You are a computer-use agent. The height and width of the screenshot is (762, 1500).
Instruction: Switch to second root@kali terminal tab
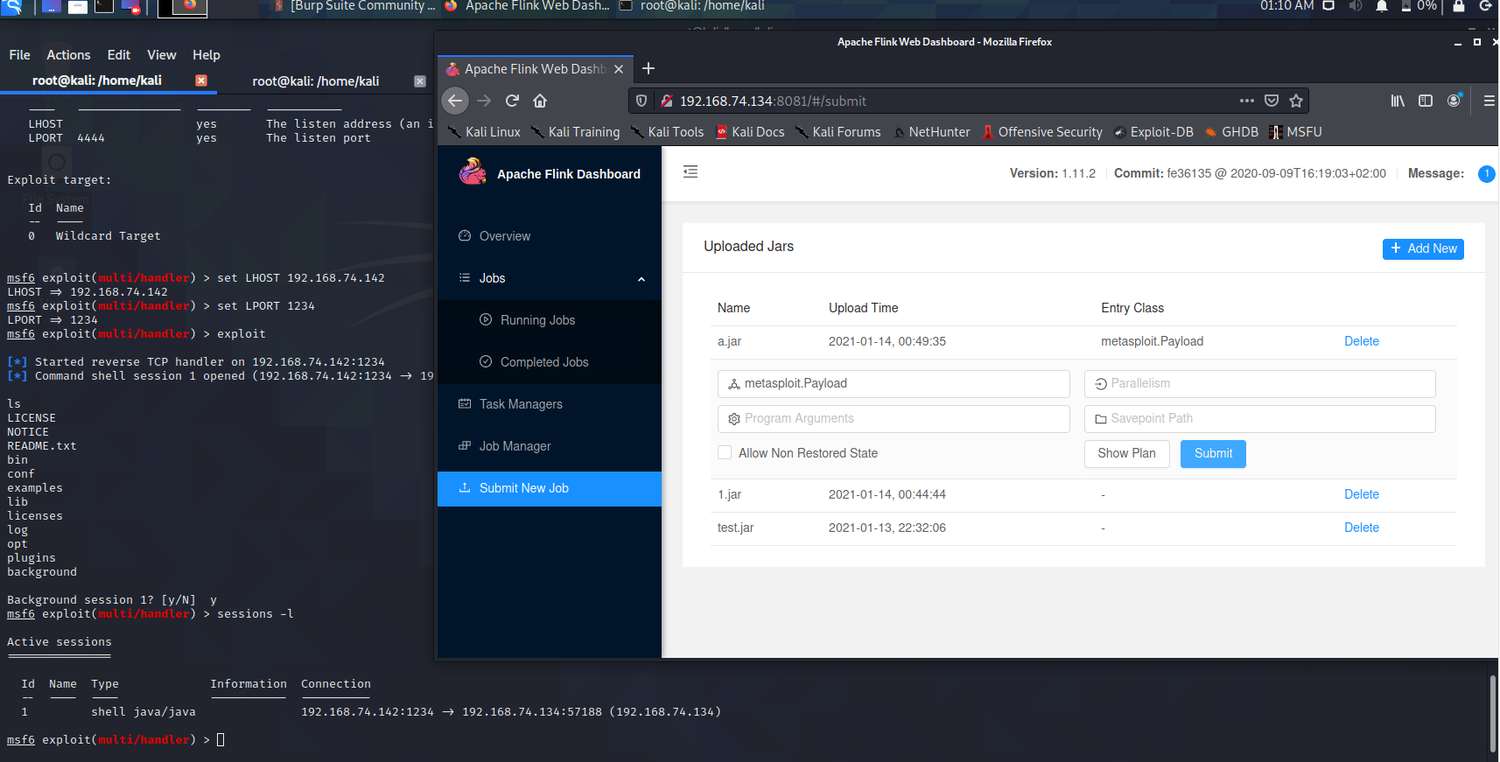tap(316, 81)
